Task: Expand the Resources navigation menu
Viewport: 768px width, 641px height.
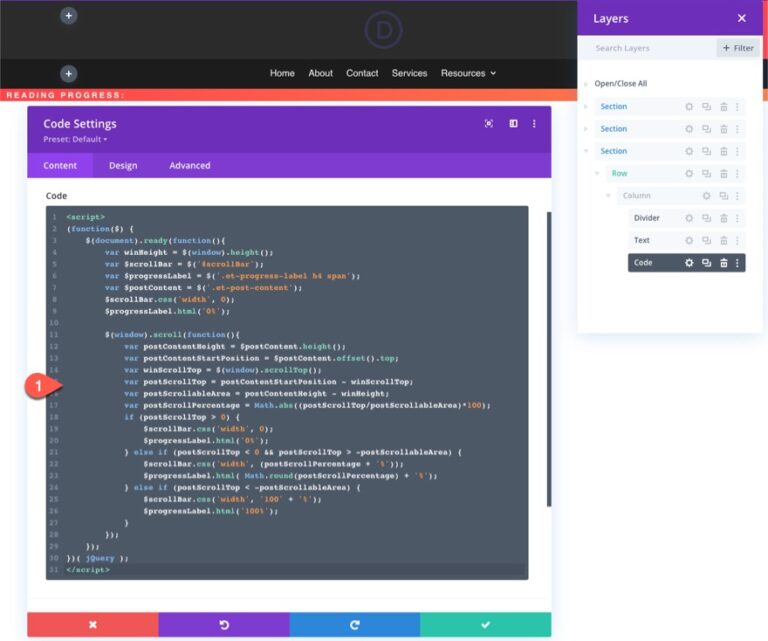Action: 468,73
